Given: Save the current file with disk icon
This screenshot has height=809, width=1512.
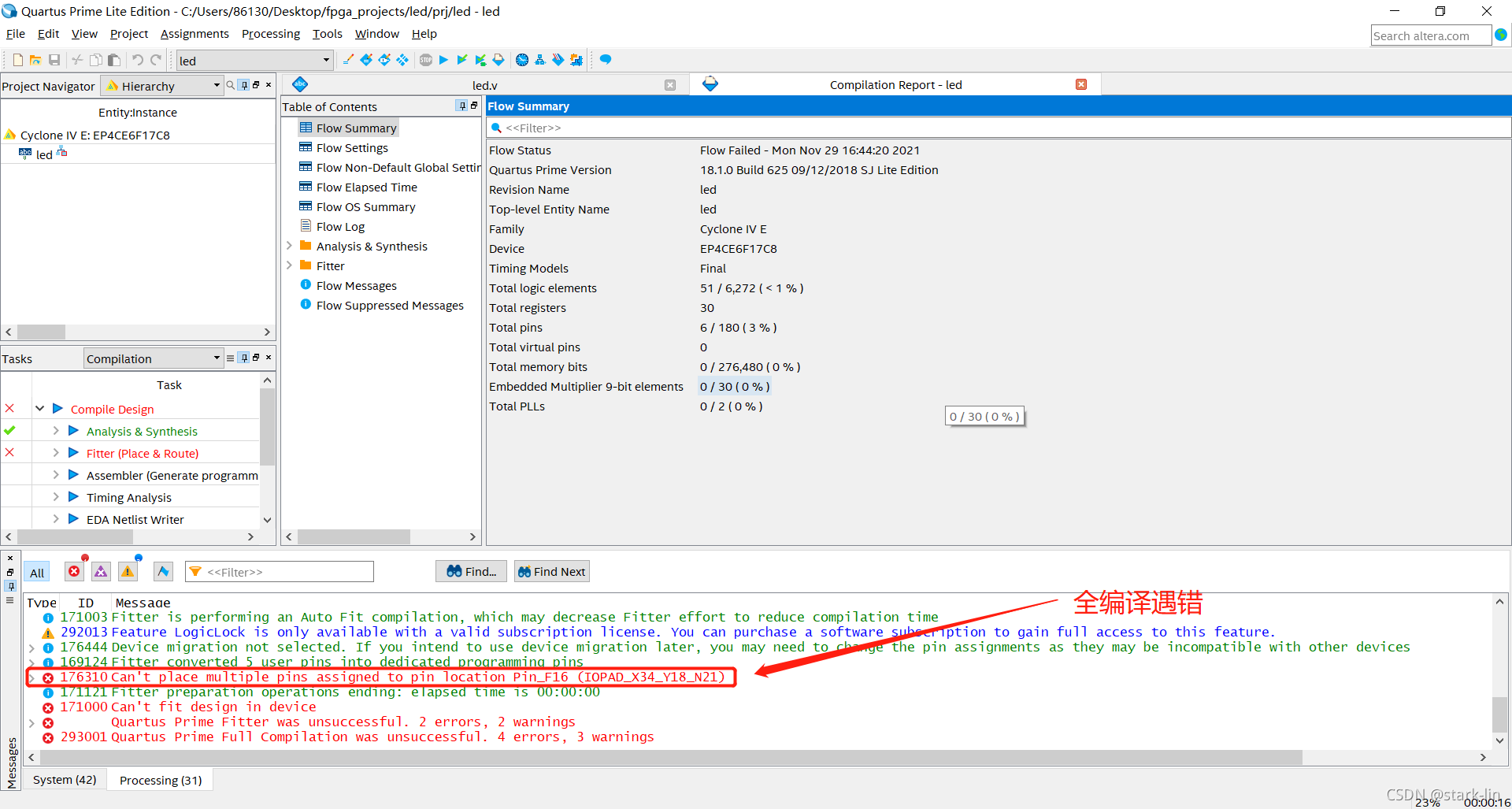Looking at the screenshot, I should (x=54, y=60).
